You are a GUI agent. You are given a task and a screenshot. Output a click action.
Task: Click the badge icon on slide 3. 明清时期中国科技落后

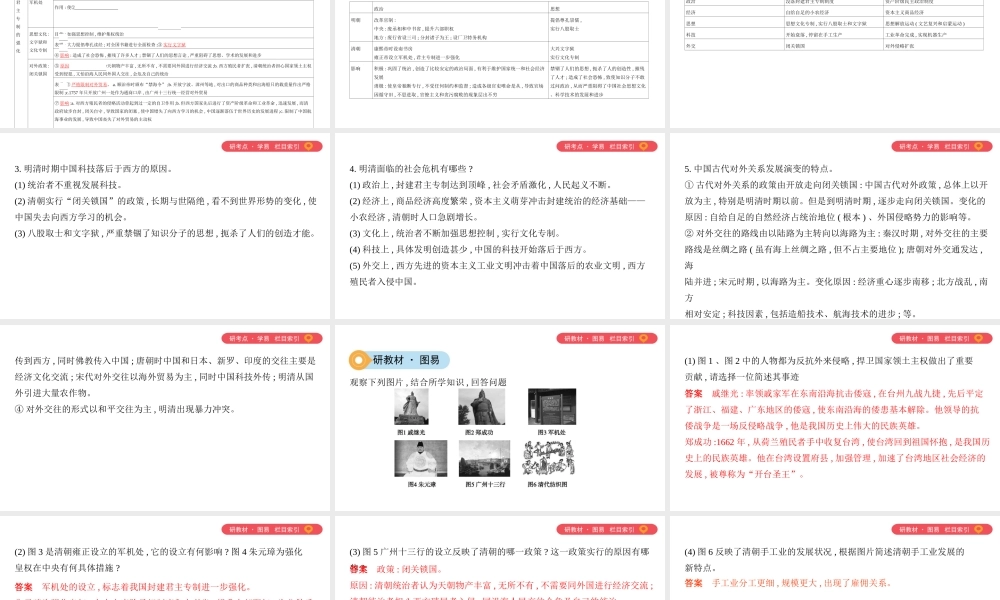[309, 147]
